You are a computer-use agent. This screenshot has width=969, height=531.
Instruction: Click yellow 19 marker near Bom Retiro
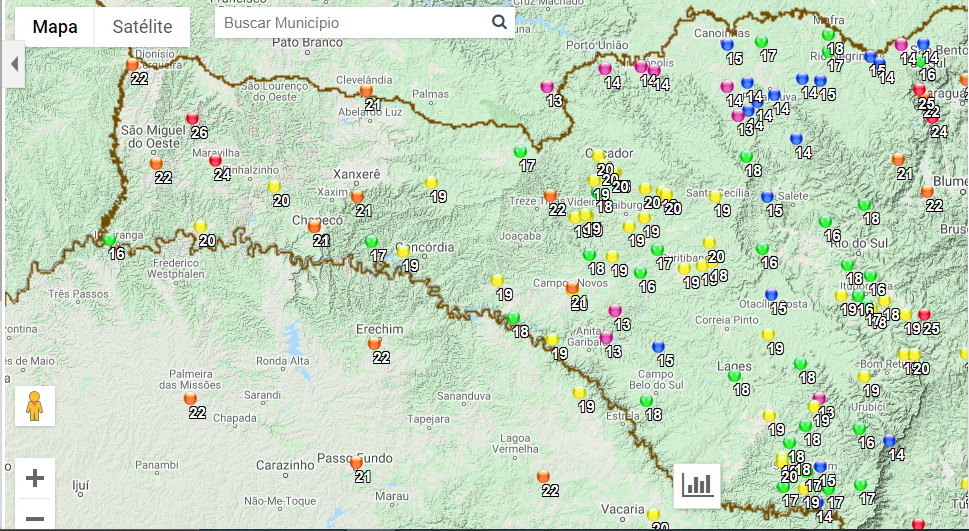pos(865,377)
